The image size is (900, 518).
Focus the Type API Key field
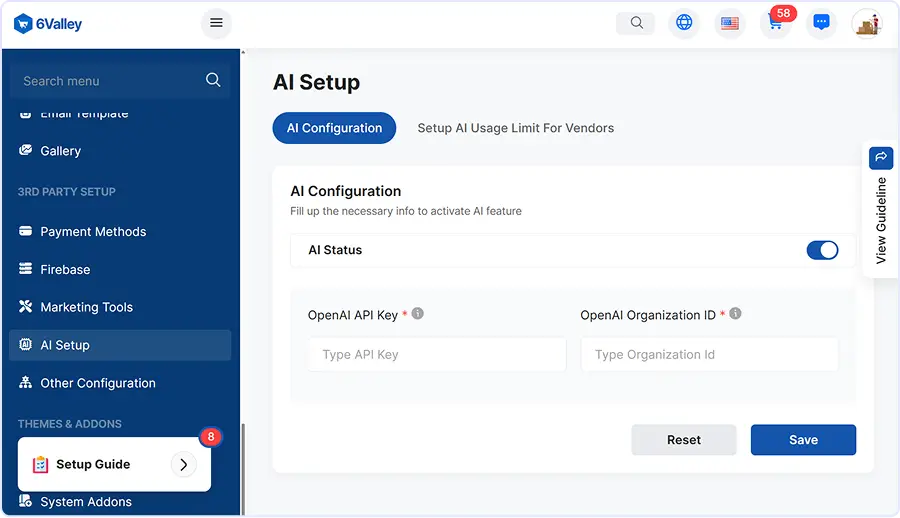(x=437, y=354)
